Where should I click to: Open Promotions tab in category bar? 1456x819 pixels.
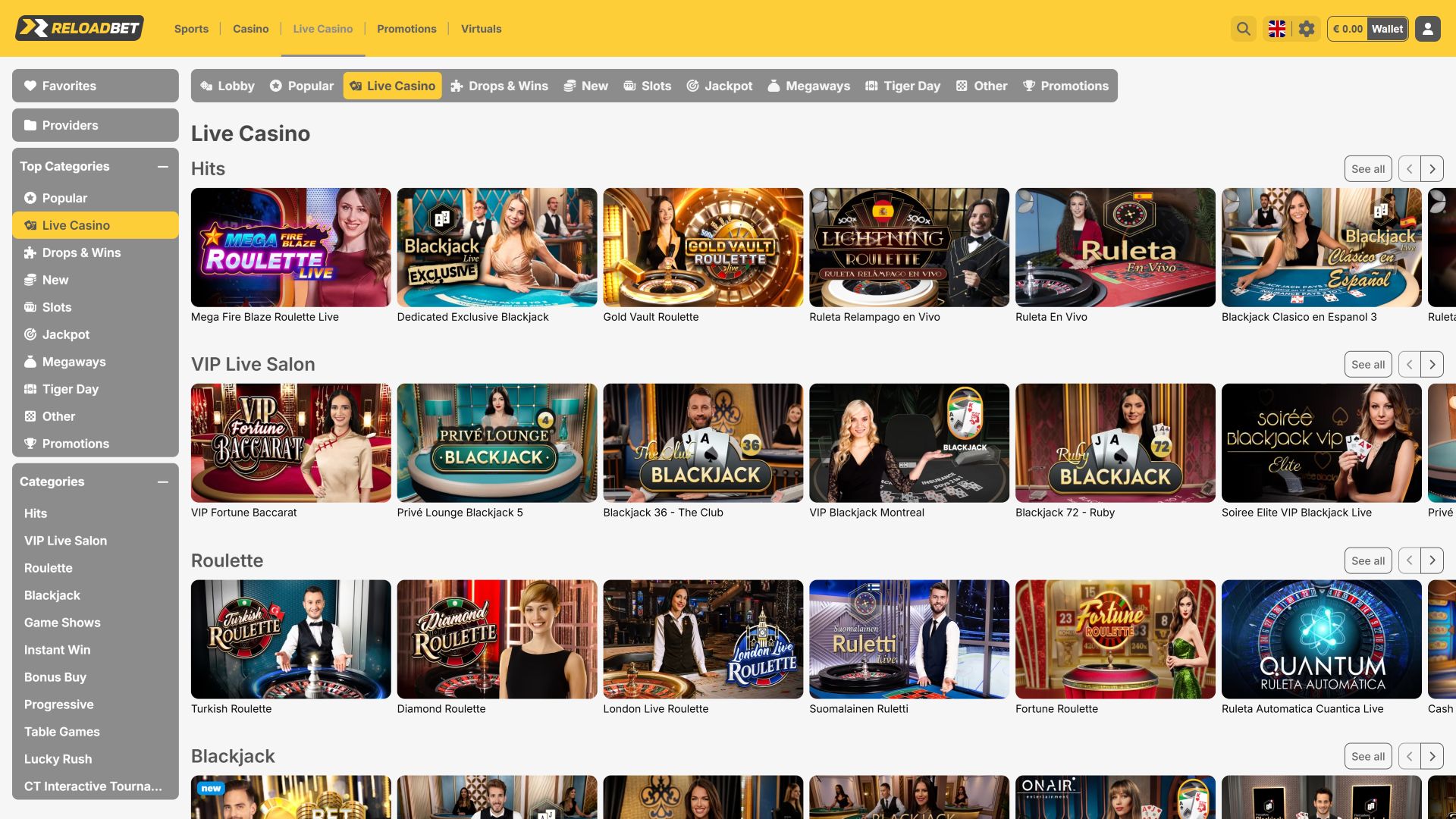pyautogui.click(x=1065, y=86)
